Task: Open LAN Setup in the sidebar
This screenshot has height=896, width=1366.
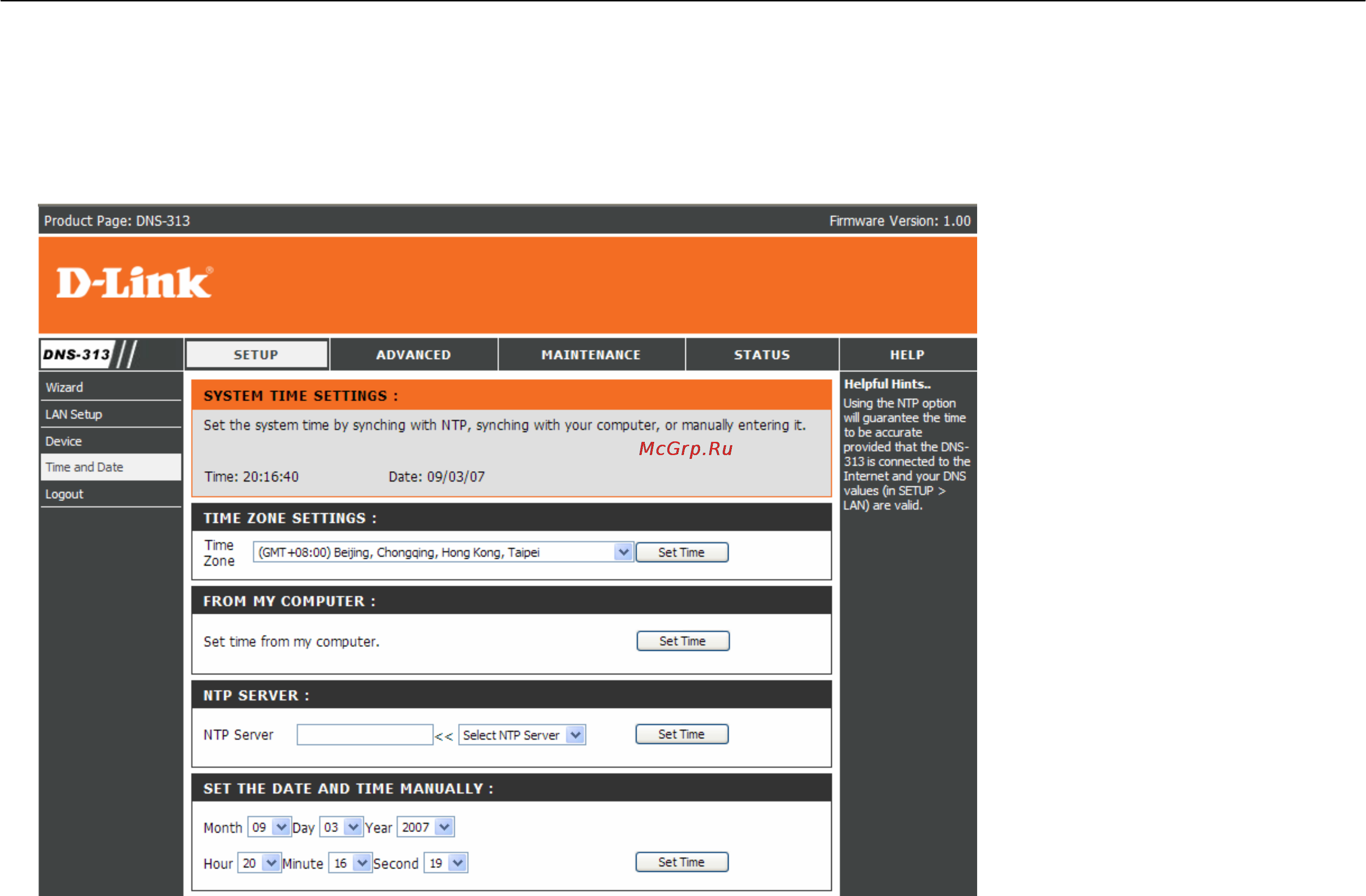Action: click(111, 414)
